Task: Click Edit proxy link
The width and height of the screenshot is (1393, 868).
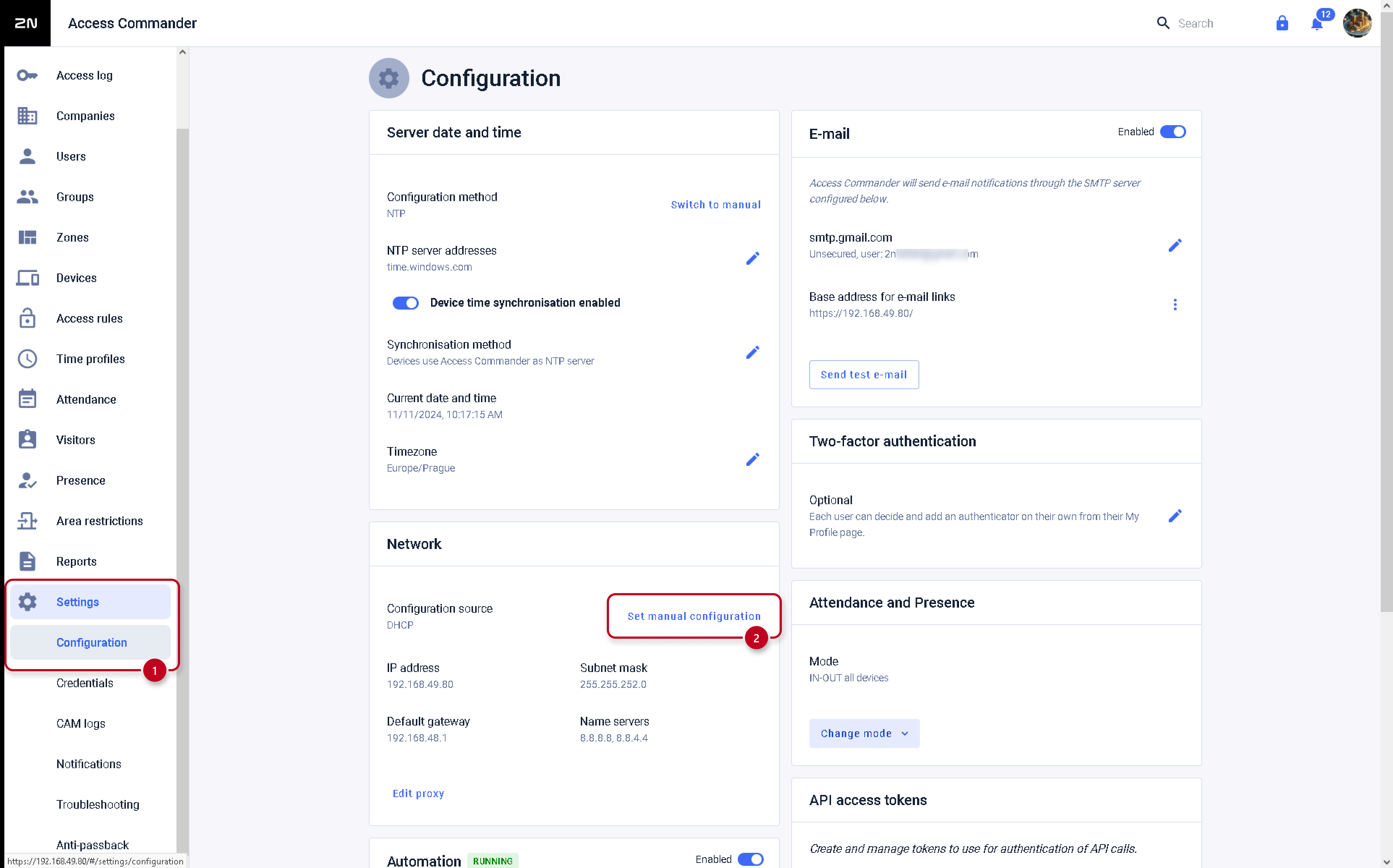Action: 418,793
